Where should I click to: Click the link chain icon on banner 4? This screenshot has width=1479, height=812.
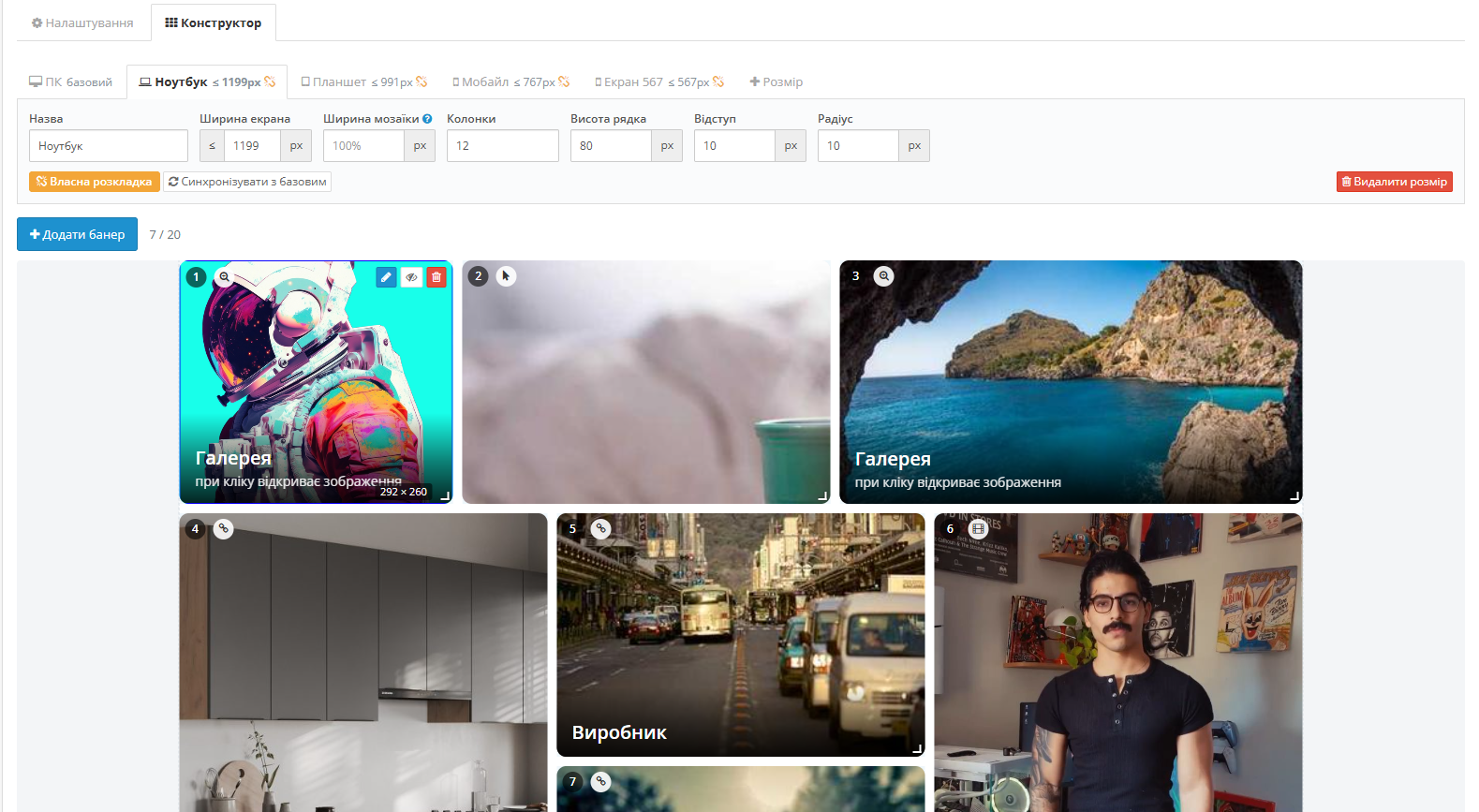click(x=223, y=529)
